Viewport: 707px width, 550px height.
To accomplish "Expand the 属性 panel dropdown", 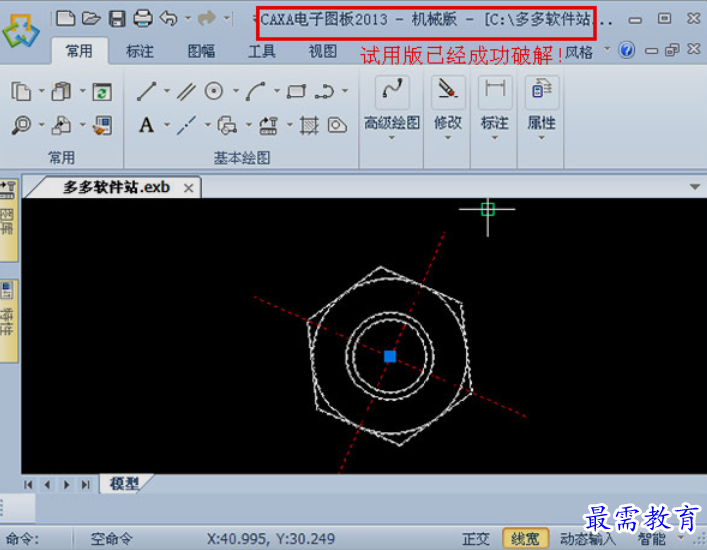I will 542,138.
